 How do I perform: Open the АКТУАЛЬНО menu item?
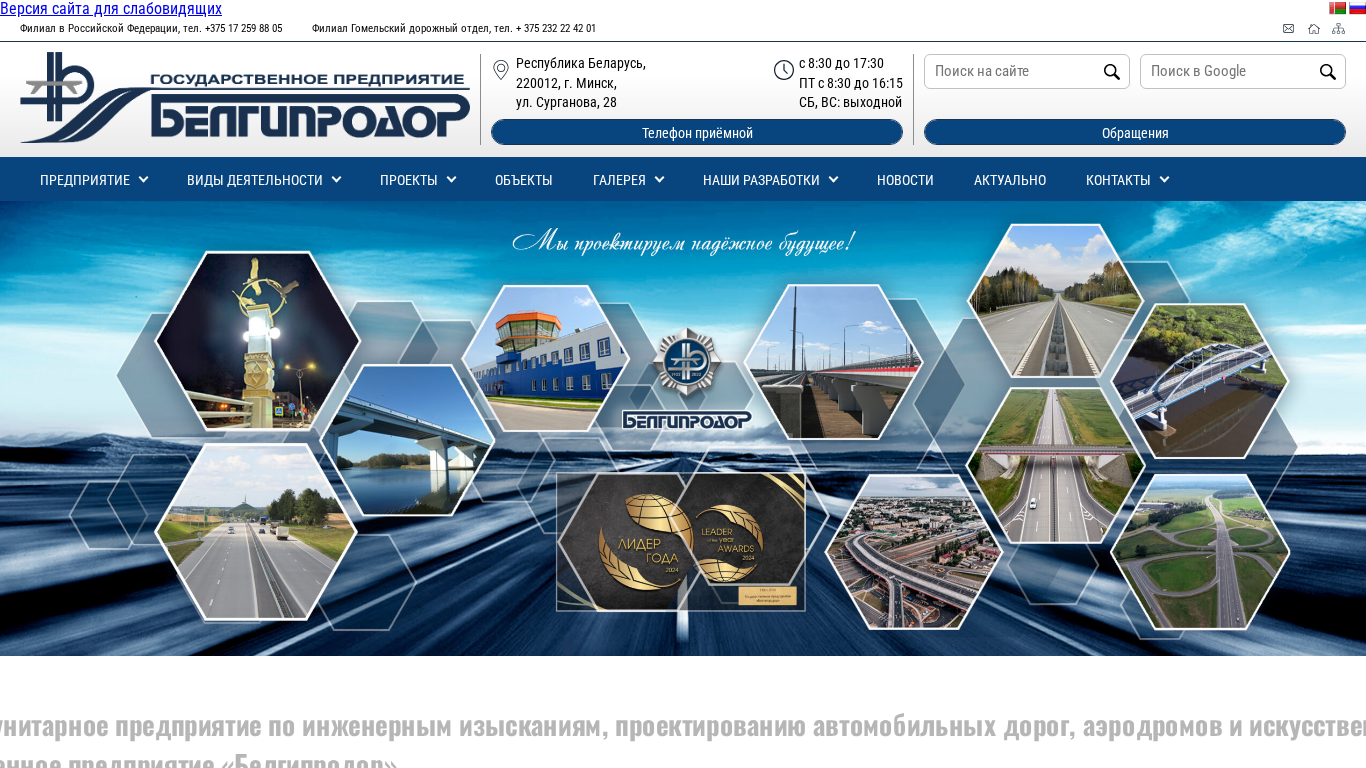click(1010, 180)
